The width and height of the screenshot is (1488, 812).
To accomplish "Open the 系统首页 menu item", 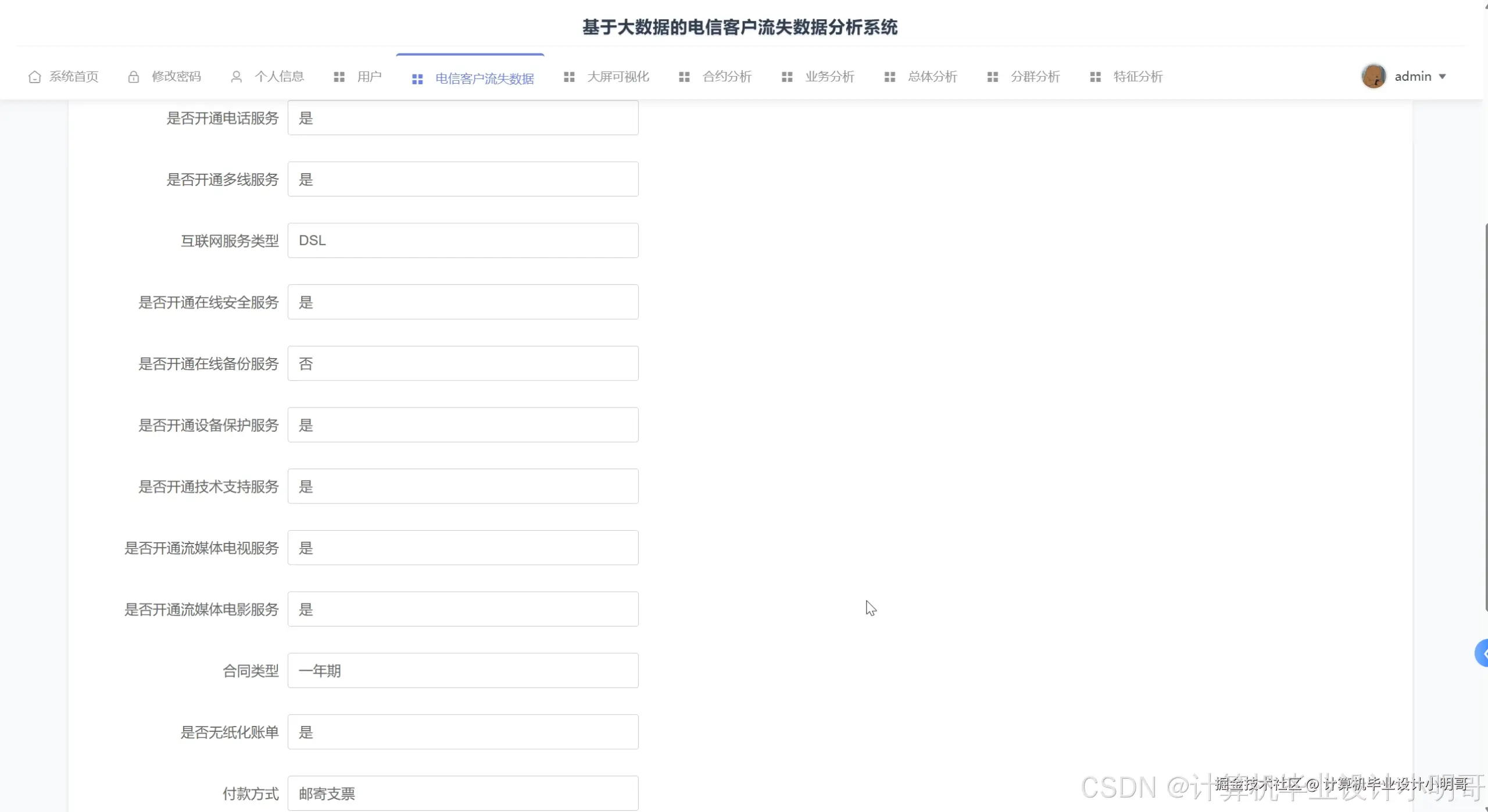I will (x=73, y=76).
